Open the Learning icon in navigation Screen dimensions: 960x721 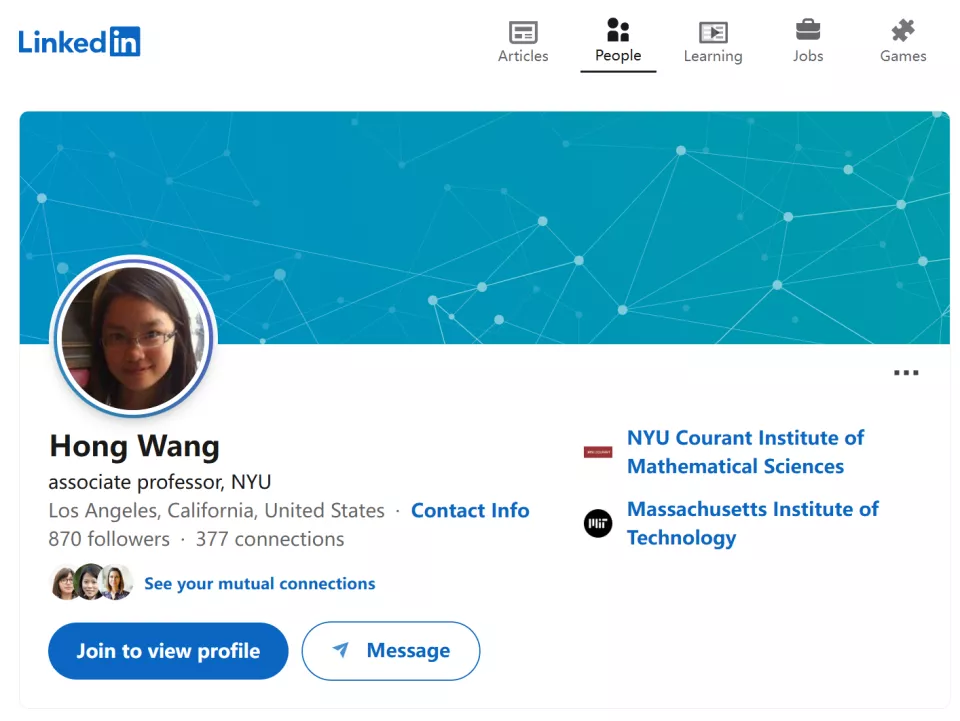[x=713, y=32]
